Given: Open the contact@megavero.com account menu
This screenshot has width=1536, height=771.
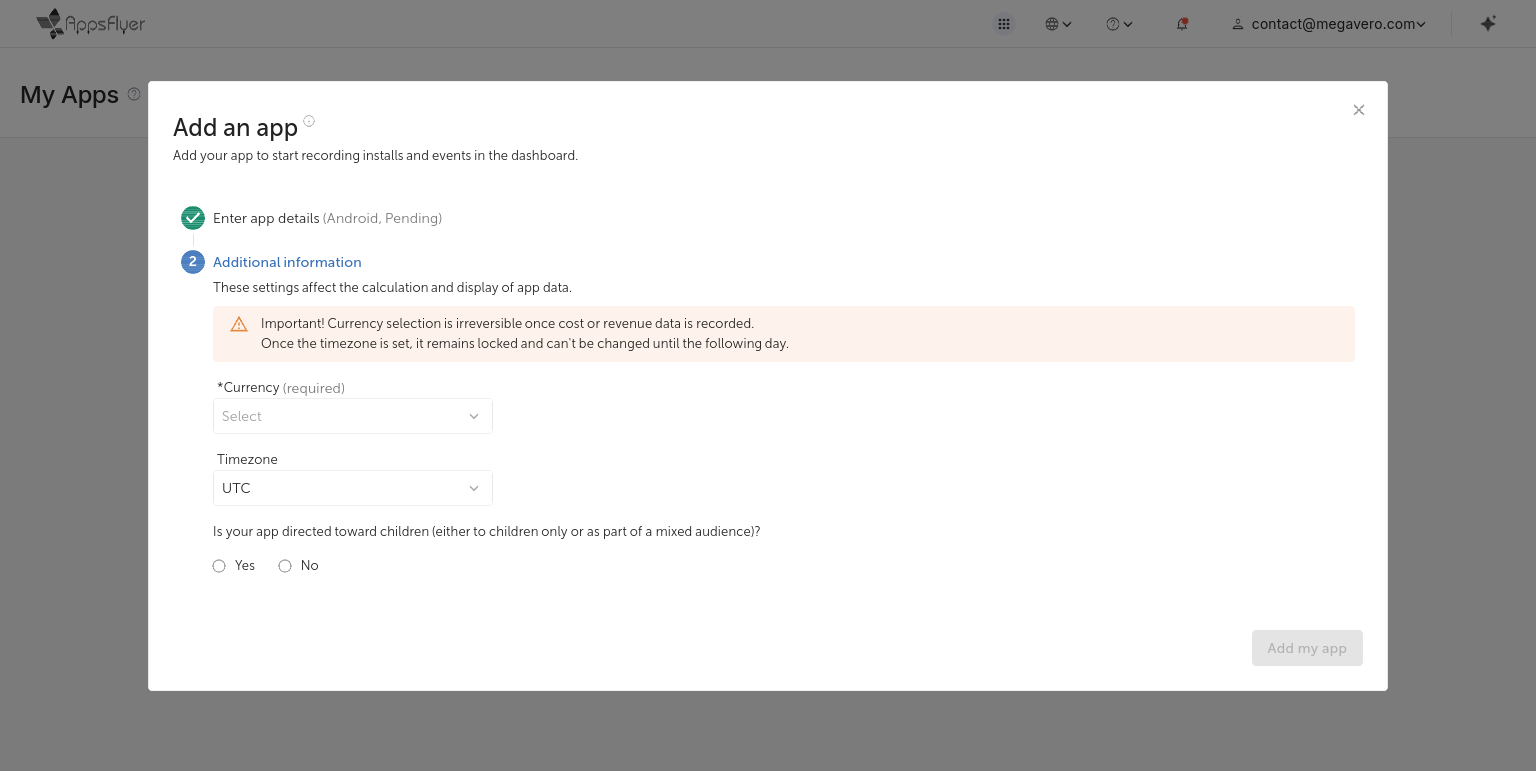Looking at the screenshot, I should point(1328,24).
